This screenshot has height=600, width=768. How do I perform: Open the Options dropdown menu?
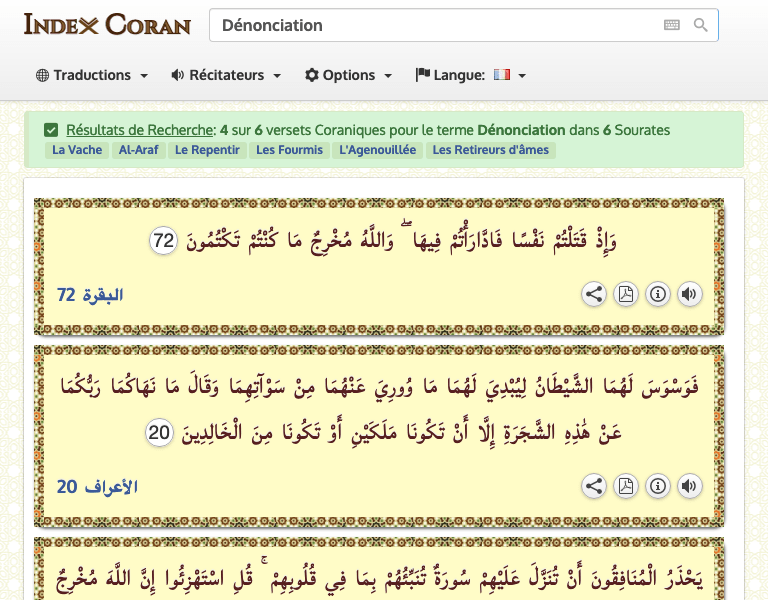[350, 75]
